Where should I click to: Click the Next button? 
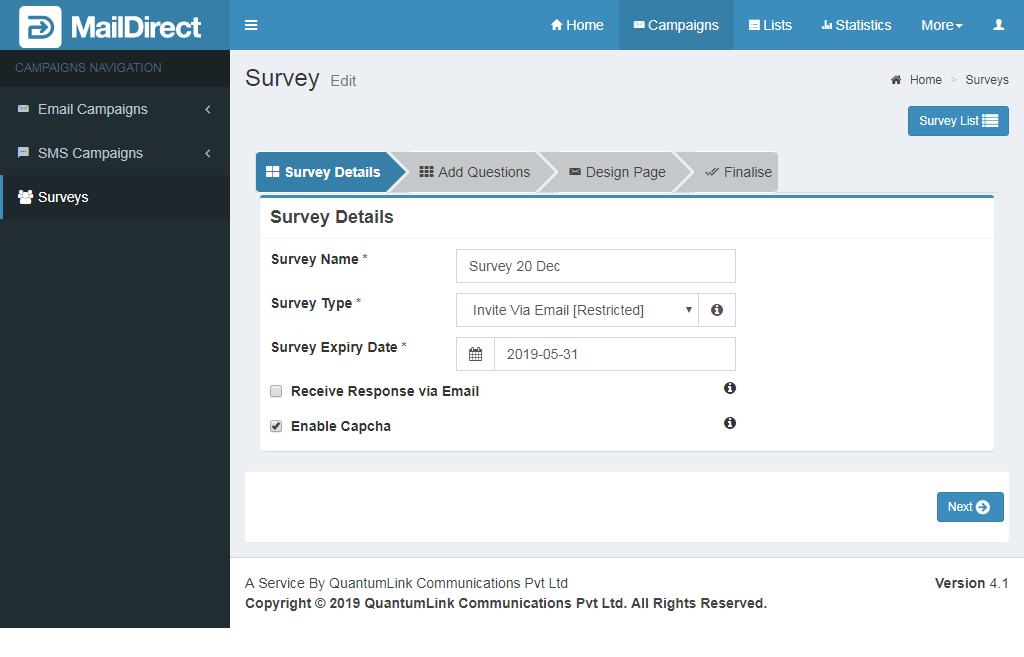[x=969, y=507]
